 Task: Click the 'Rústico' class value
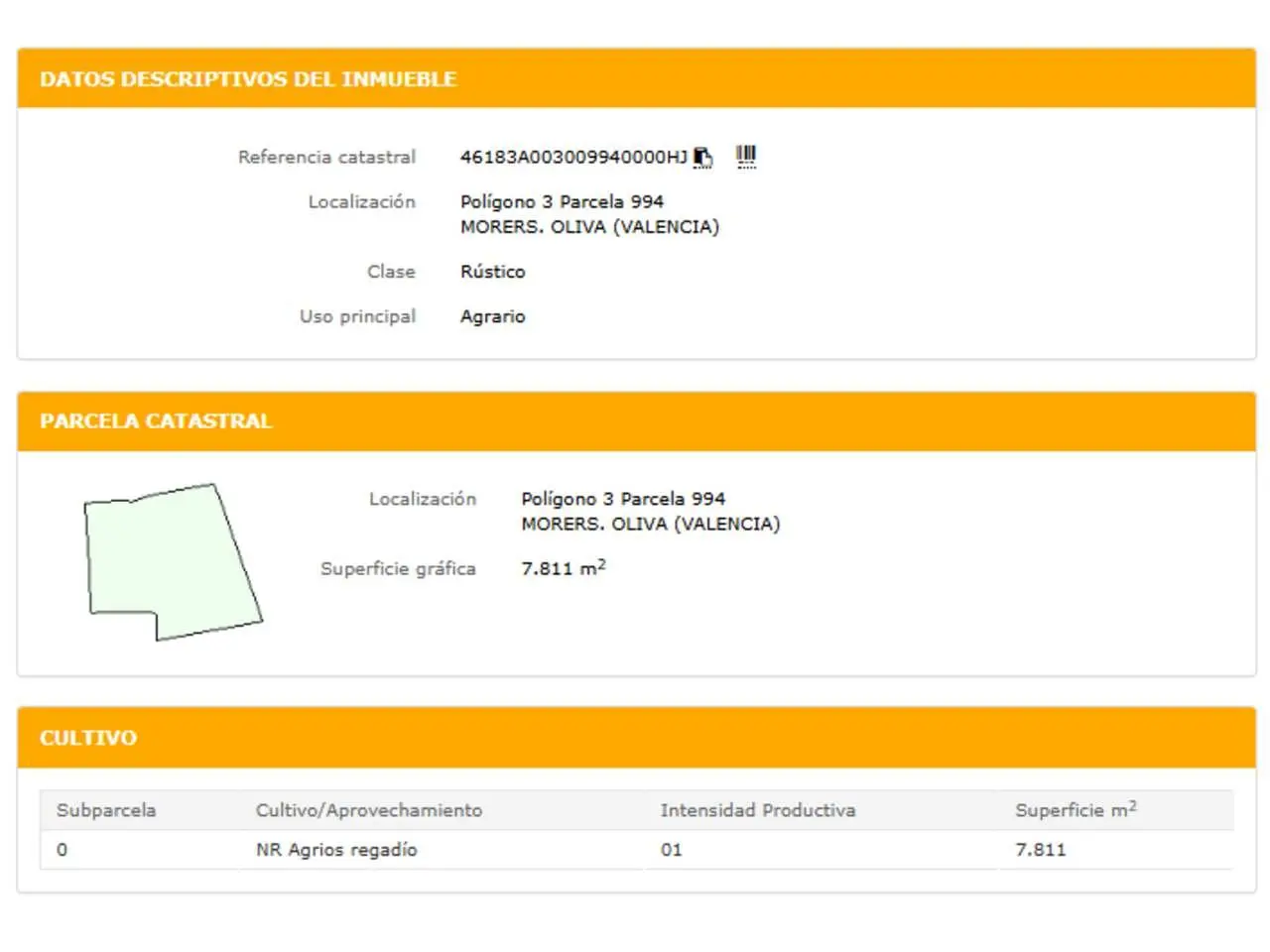493,272
